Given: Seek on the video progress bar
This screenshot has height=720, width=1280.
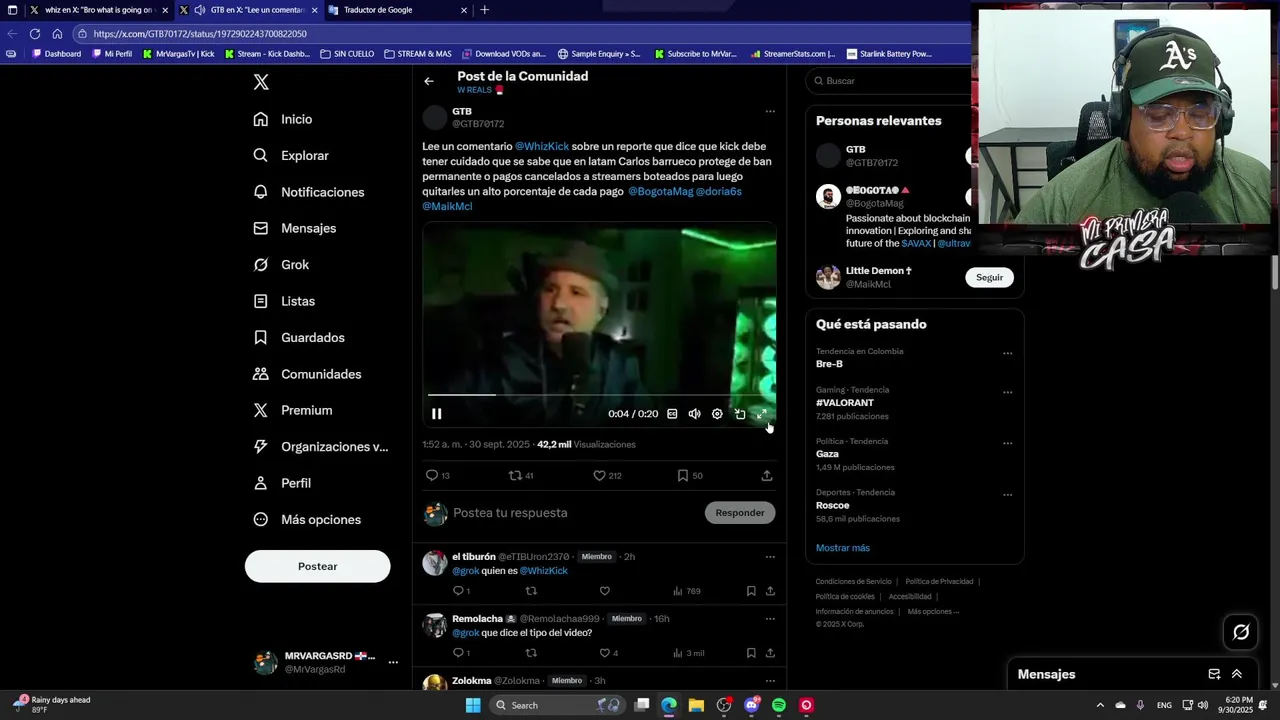Looking at the screenshot, I should tap(599, 395).
